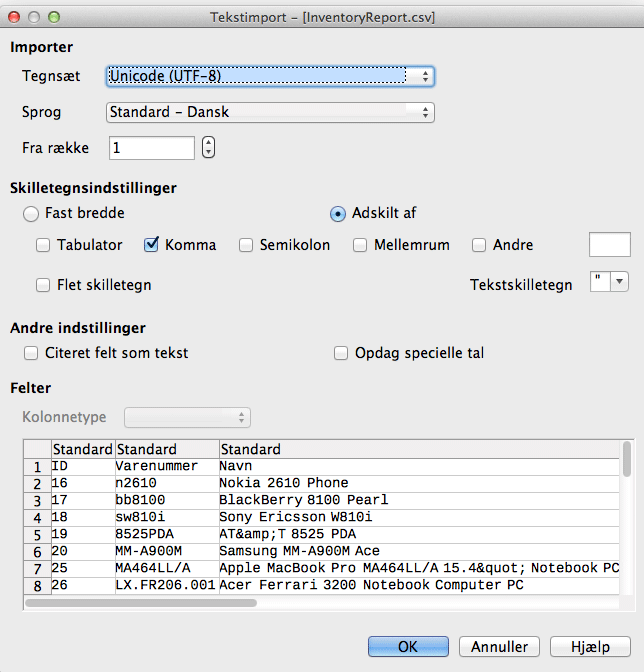Click the Fra række number field
The image size is (644, 672).
point(151,148)
